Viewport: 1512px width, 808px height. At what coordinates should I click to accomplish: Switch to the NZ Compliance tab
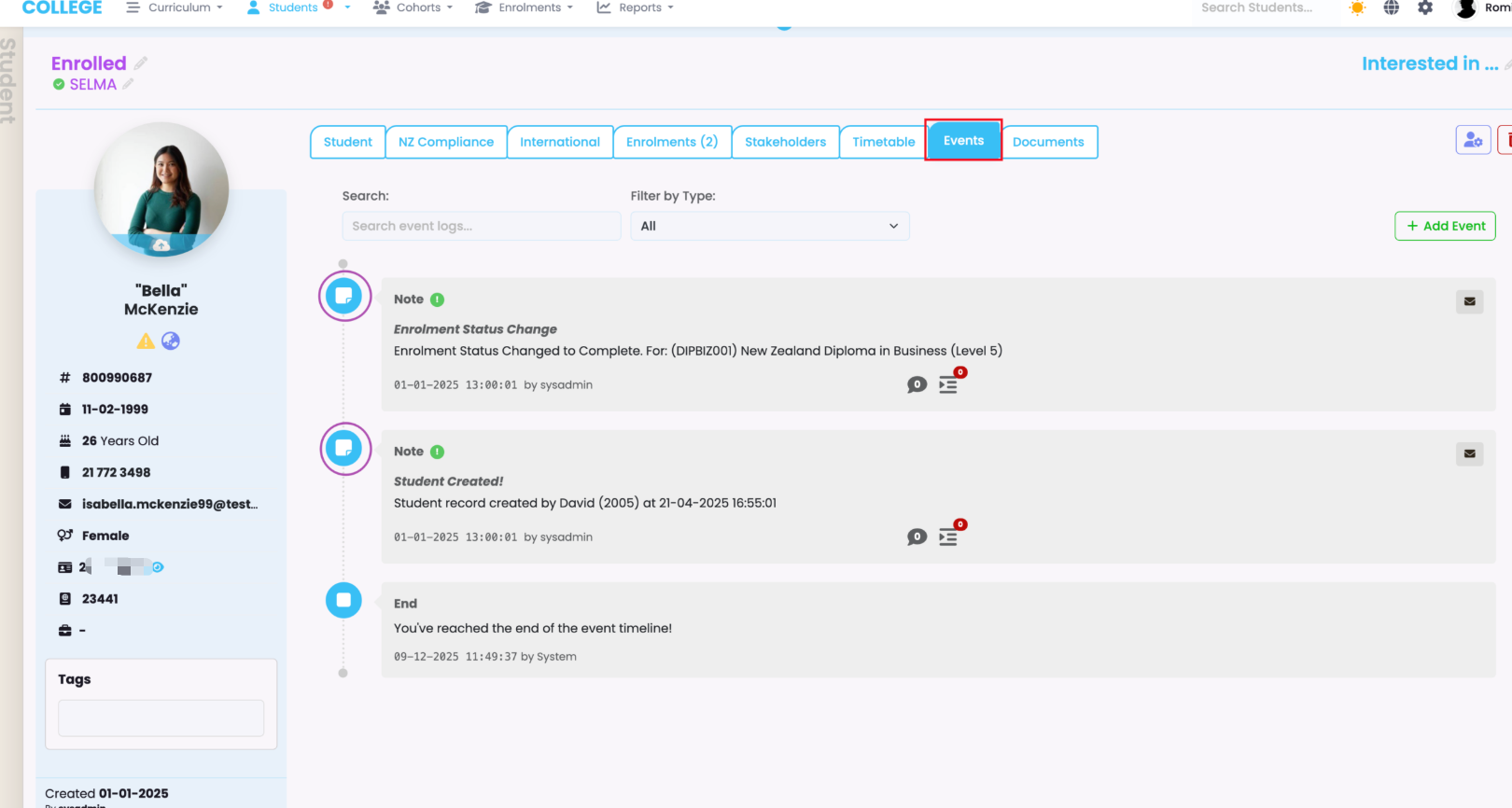click(x=446, y=142)
